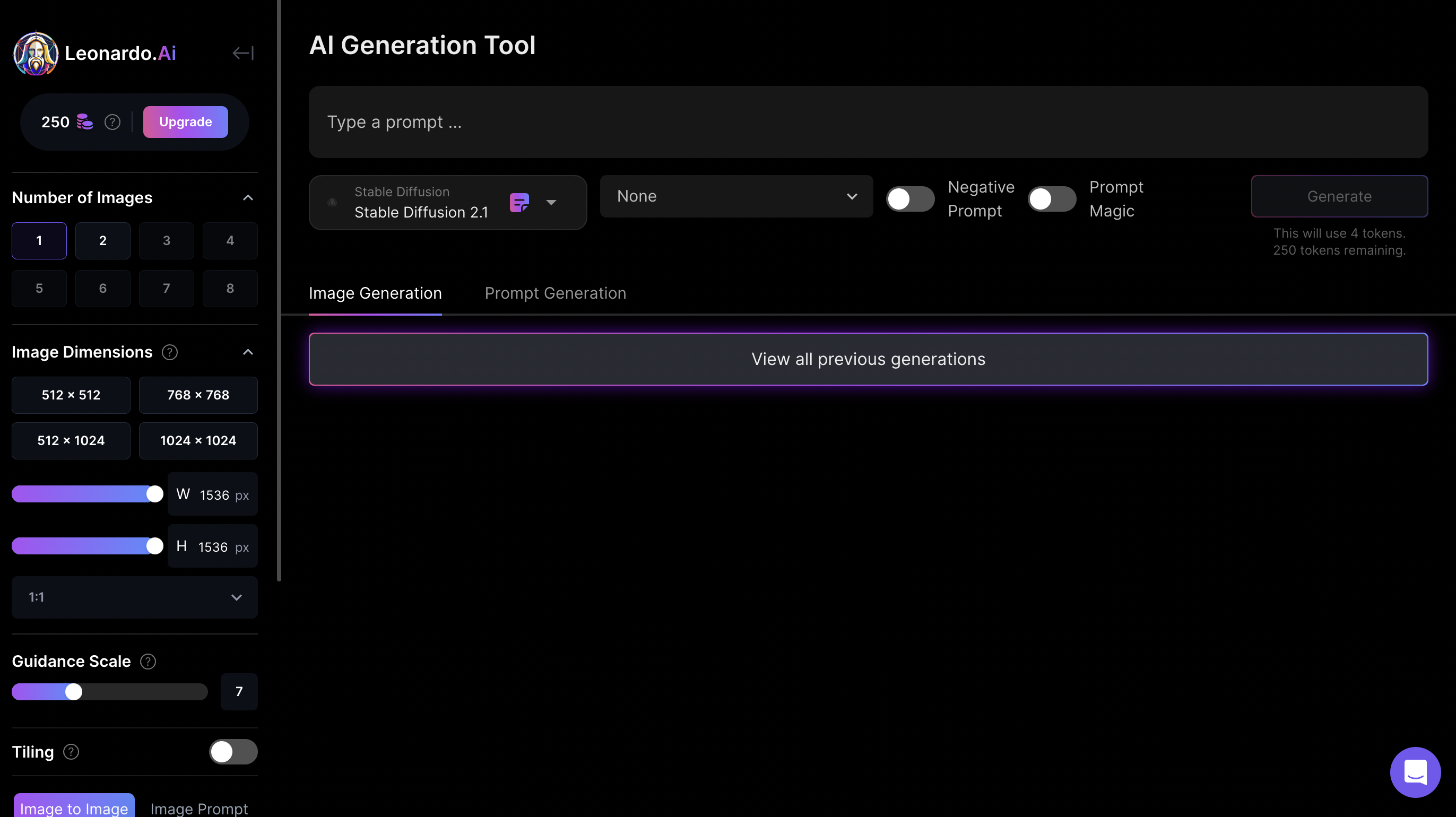
Task: Click the Upgrade button
Action: coord(185,122)
